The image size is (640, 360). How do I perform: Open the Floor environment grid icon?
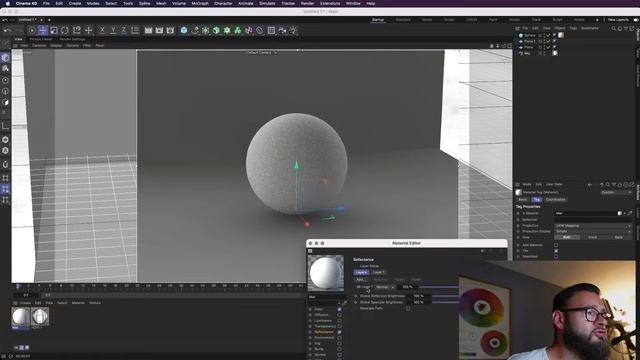(271, 30)
